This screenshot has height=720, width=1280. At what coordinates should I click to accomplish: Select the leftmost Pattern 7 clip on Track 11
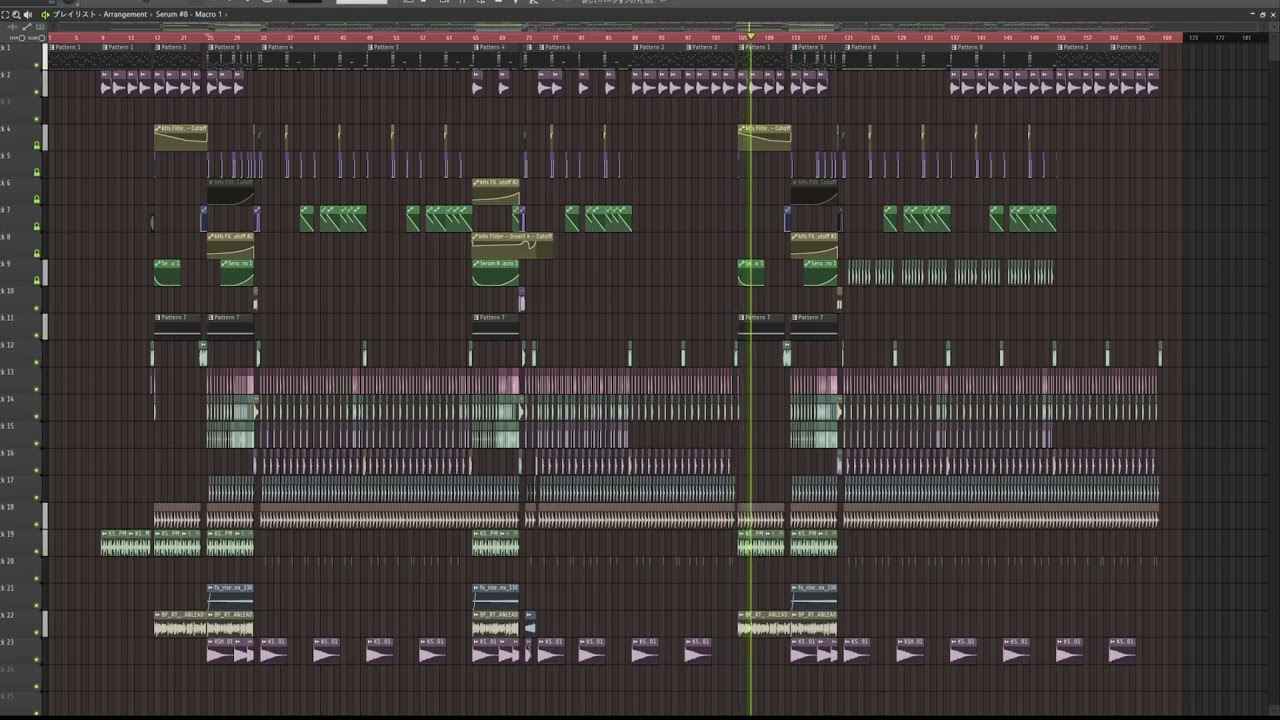[178, 326]
